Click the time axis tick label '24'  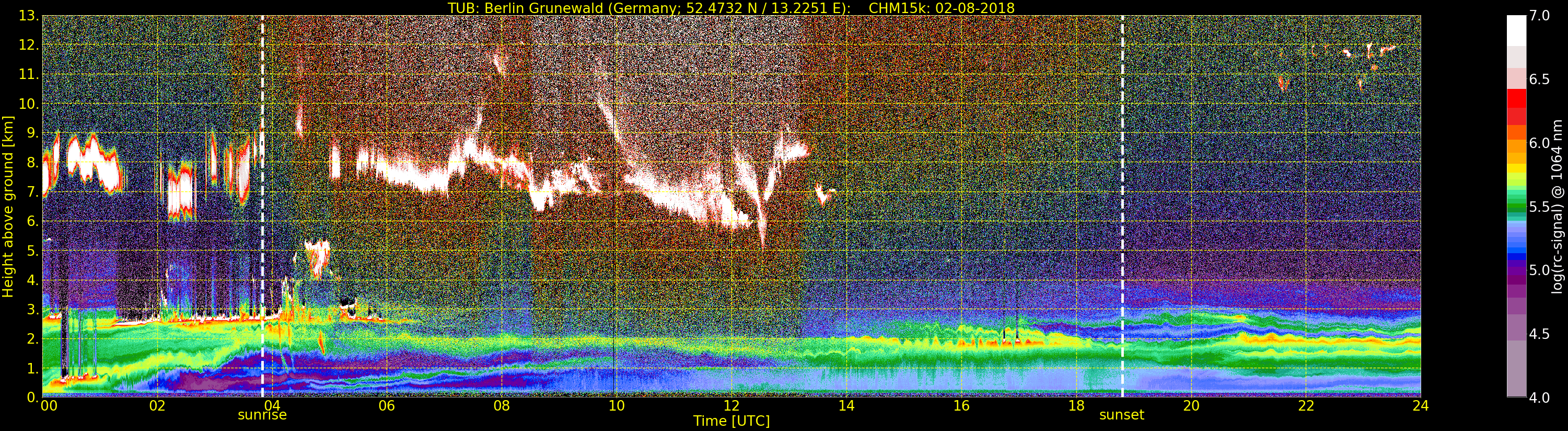[x=1421, y=406]
